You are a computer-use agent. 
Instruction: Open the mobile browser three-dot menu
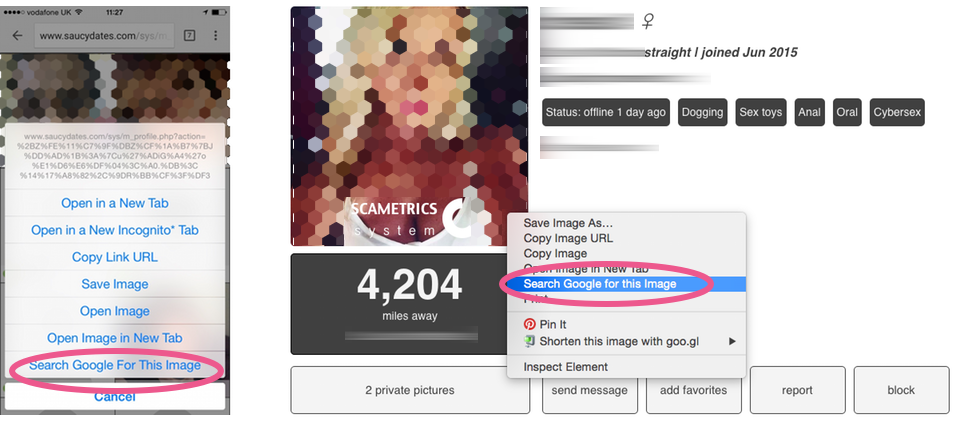click(x=216, y=36)
